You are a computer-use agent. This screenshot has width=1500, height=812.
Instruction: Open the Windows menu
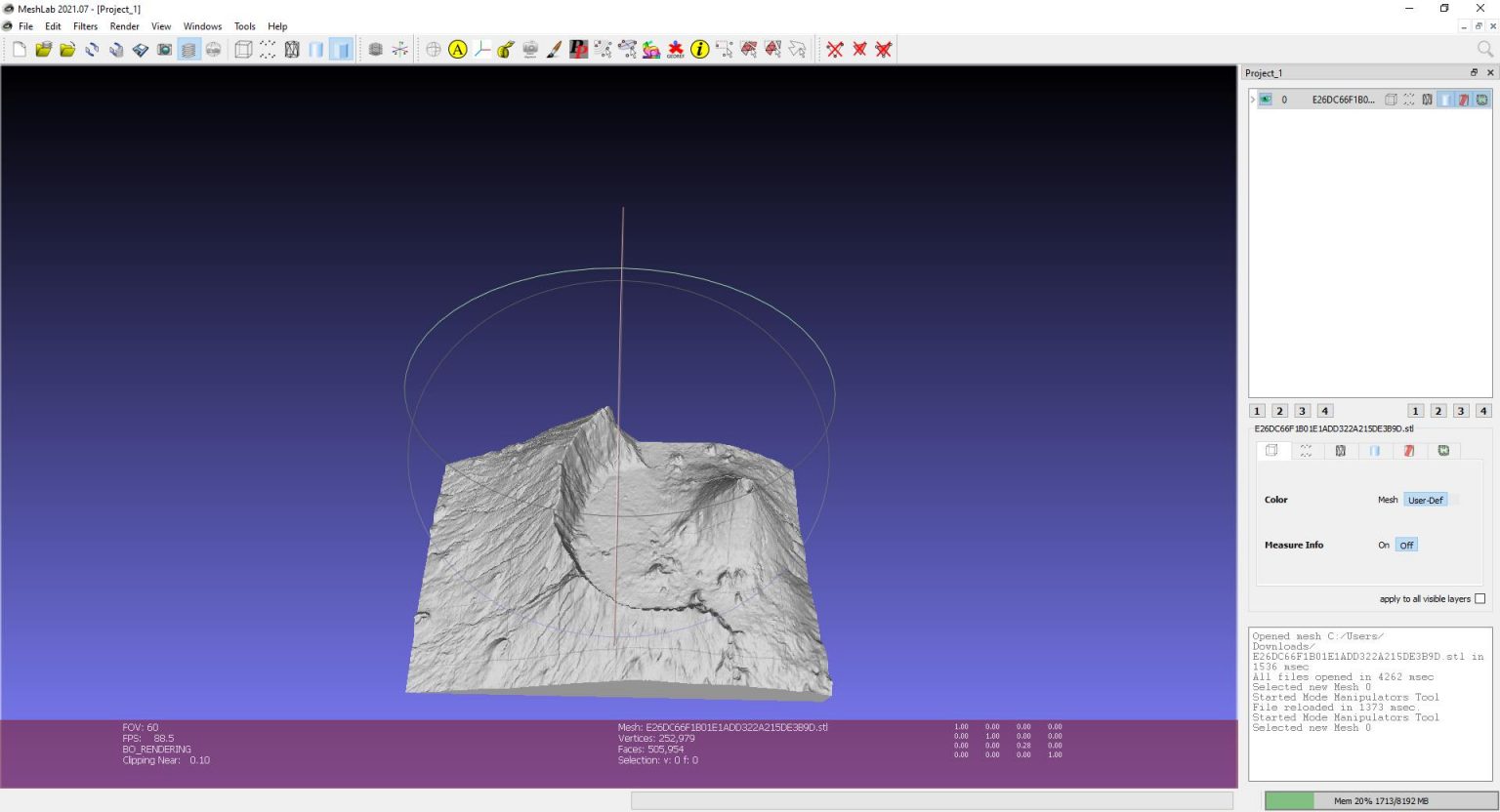click(203, 26)
